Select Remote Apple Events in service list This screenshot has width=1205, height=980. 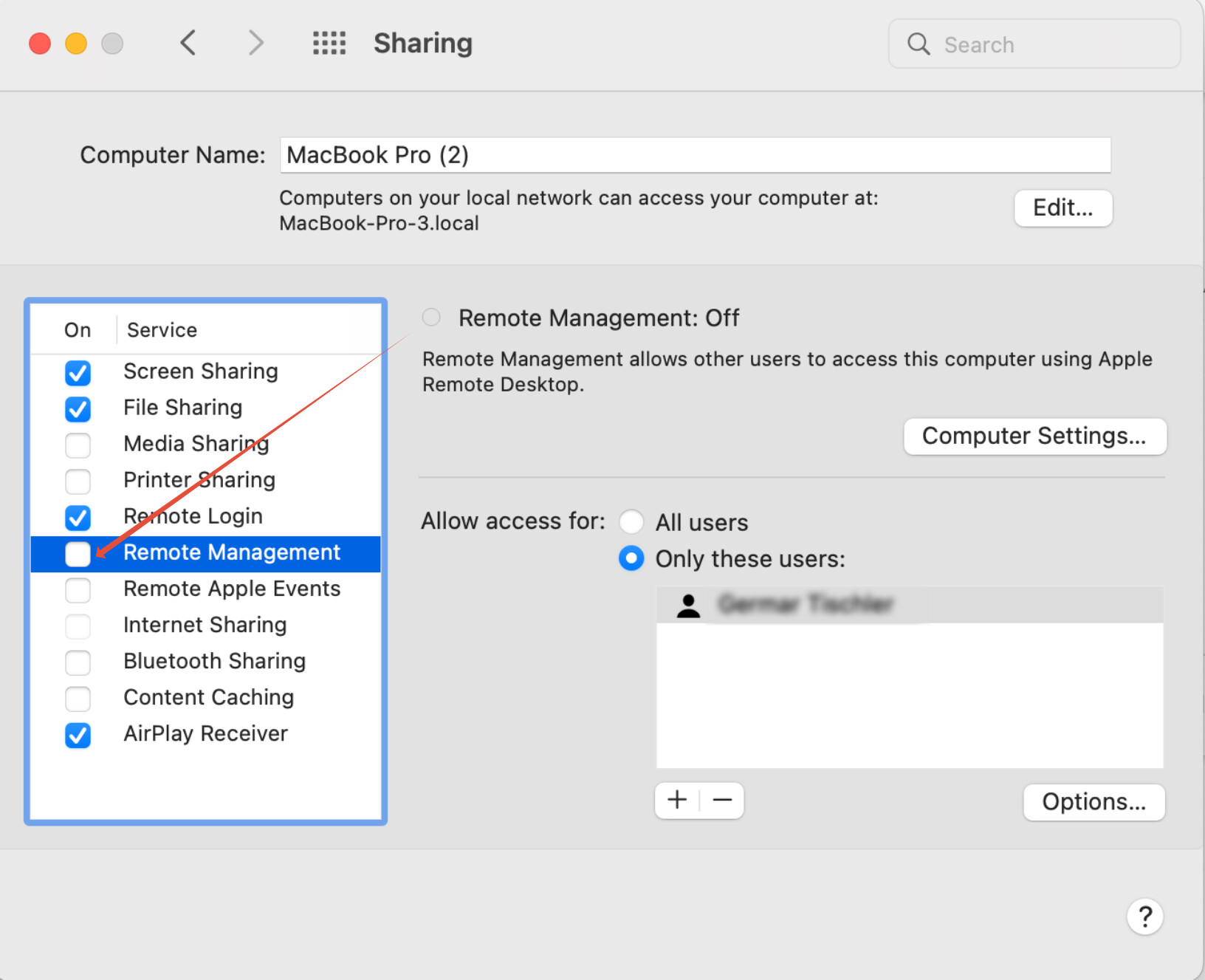[x=232, y=589]
